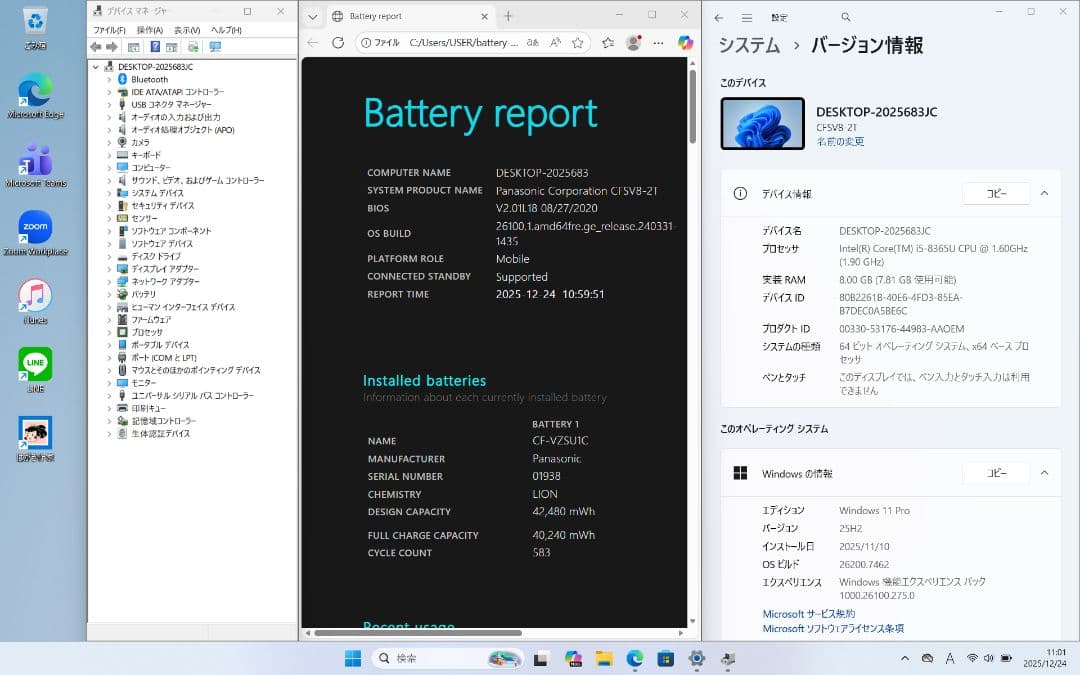
Task: Launch iTunes from the desktop
Action: tap(35, 302)
